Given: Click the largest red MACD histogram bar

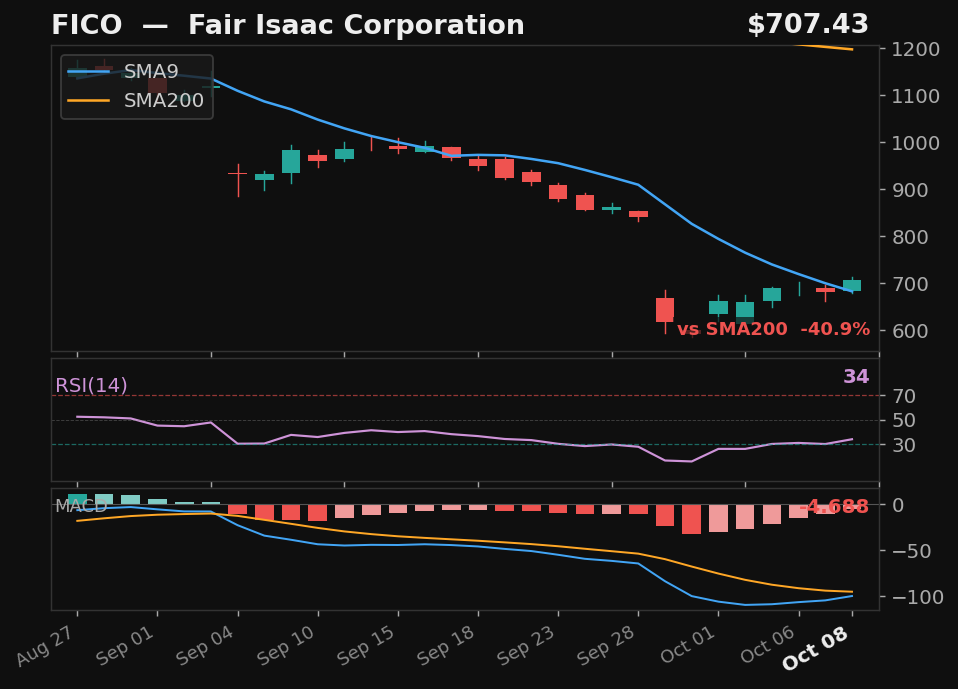Looking at the screenshot, I should tap(692, 519).
